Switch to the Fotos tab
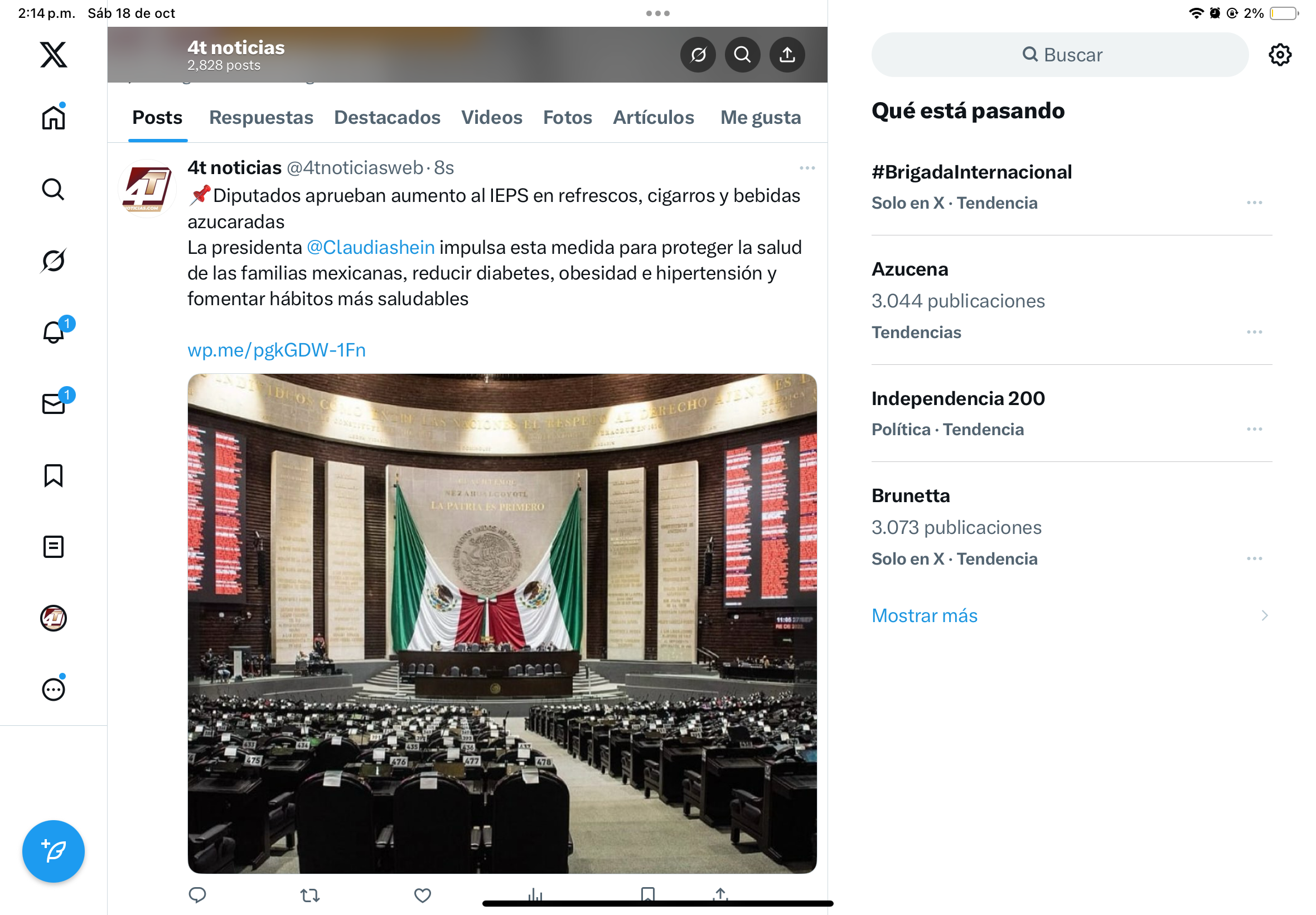The image size is (1316, 915). (x=567, y=118)
